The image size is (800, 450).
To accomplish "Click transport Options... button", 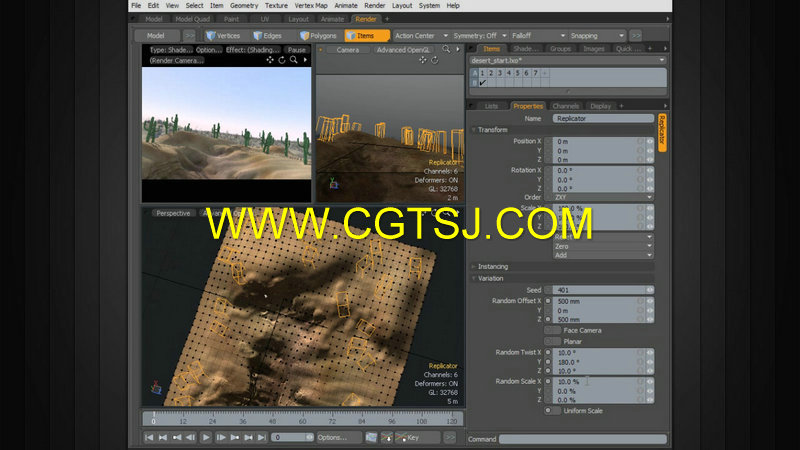I will (338, 437).
